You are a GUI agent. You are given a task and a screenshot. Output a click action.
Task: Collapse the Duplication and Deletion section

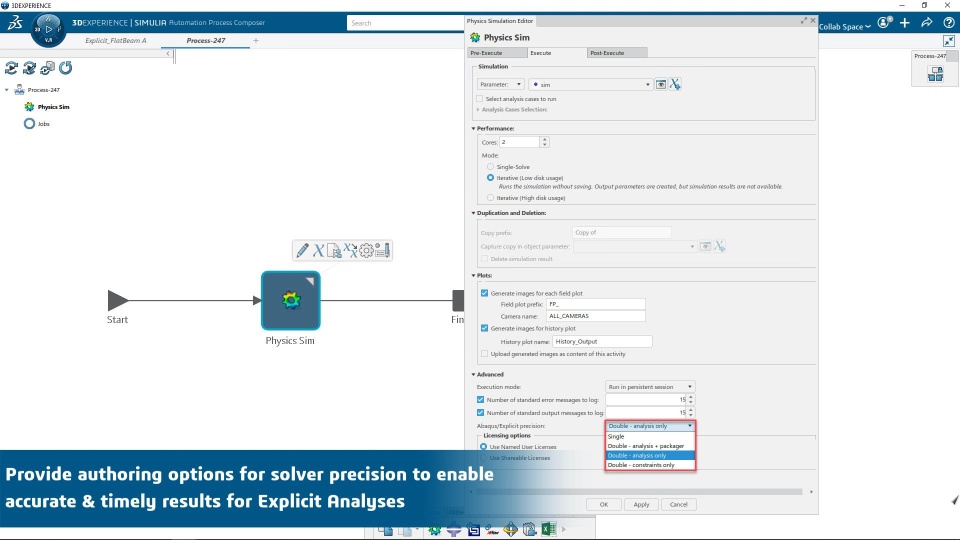coord(473,213)
